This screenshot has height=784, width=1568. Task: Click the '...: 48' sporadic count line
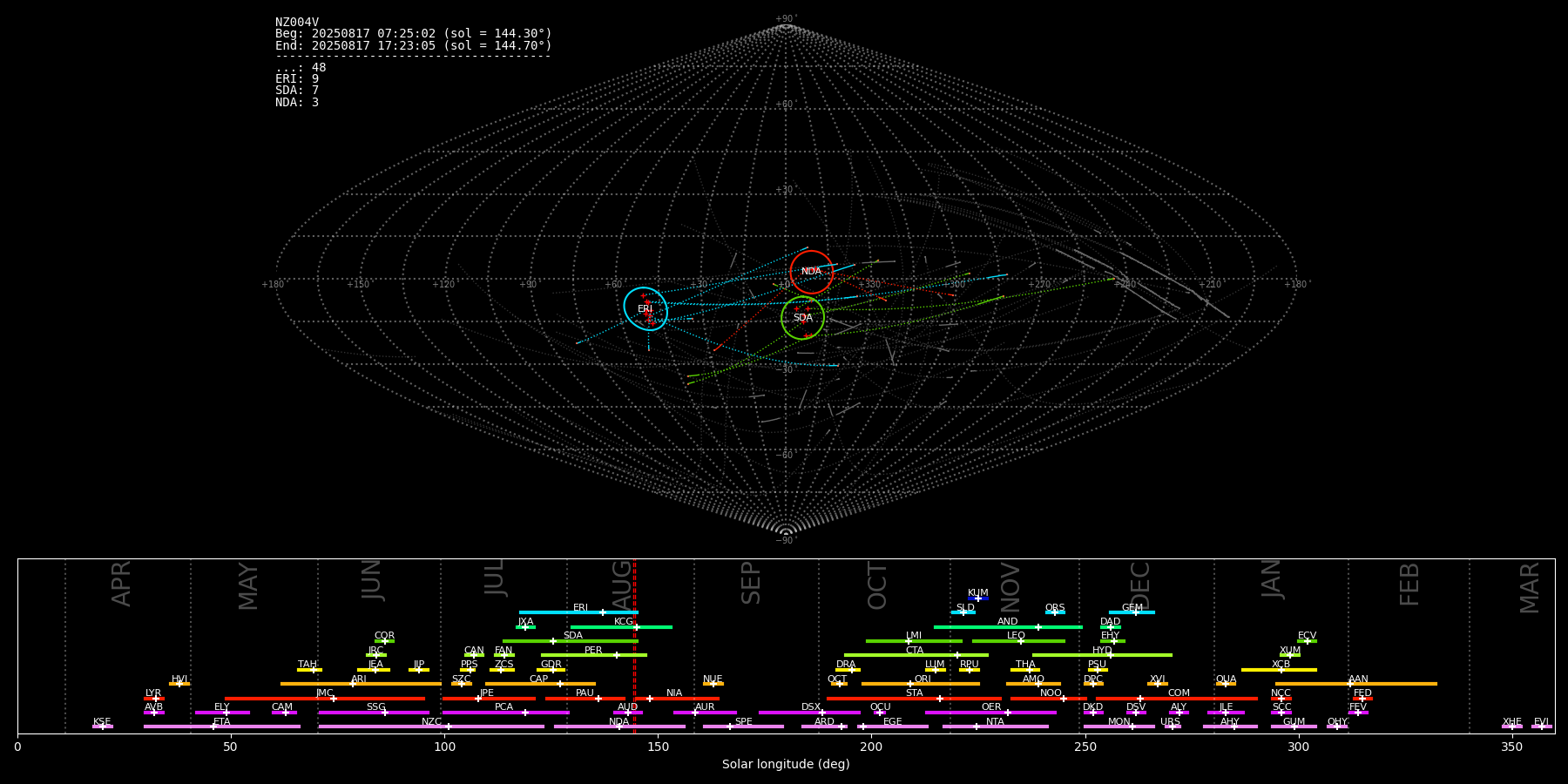tap(301, 68)
